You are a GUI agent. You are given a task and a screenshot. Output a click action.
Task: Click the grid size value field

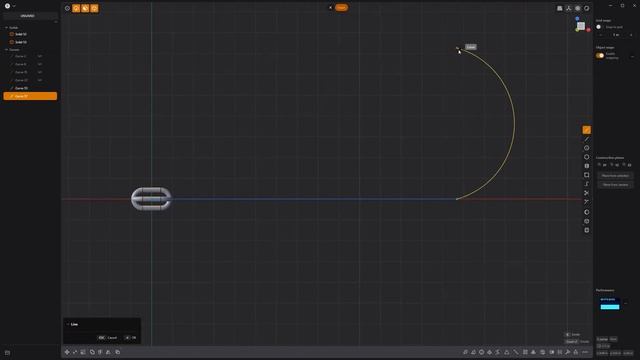pyautogui.click(x=616, y=35)
